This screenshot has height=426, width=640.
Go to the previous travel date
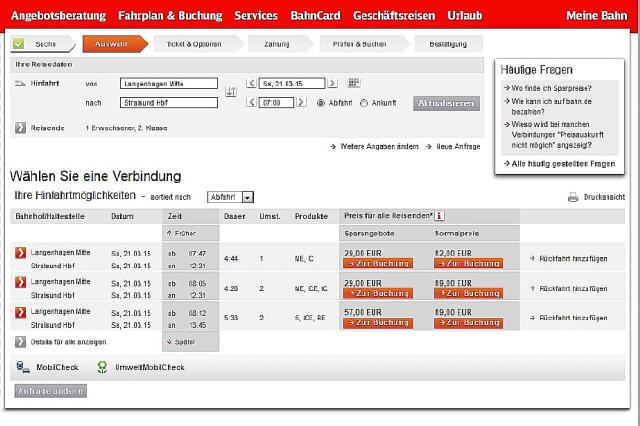(251, 83)
